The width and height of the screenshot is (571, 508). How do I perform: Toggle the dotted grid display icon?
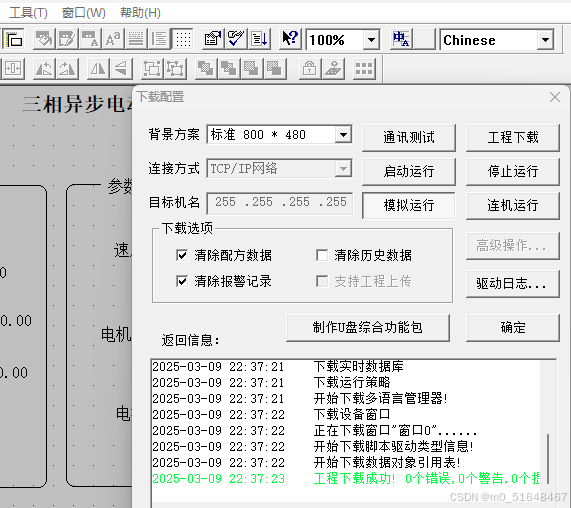183,39
